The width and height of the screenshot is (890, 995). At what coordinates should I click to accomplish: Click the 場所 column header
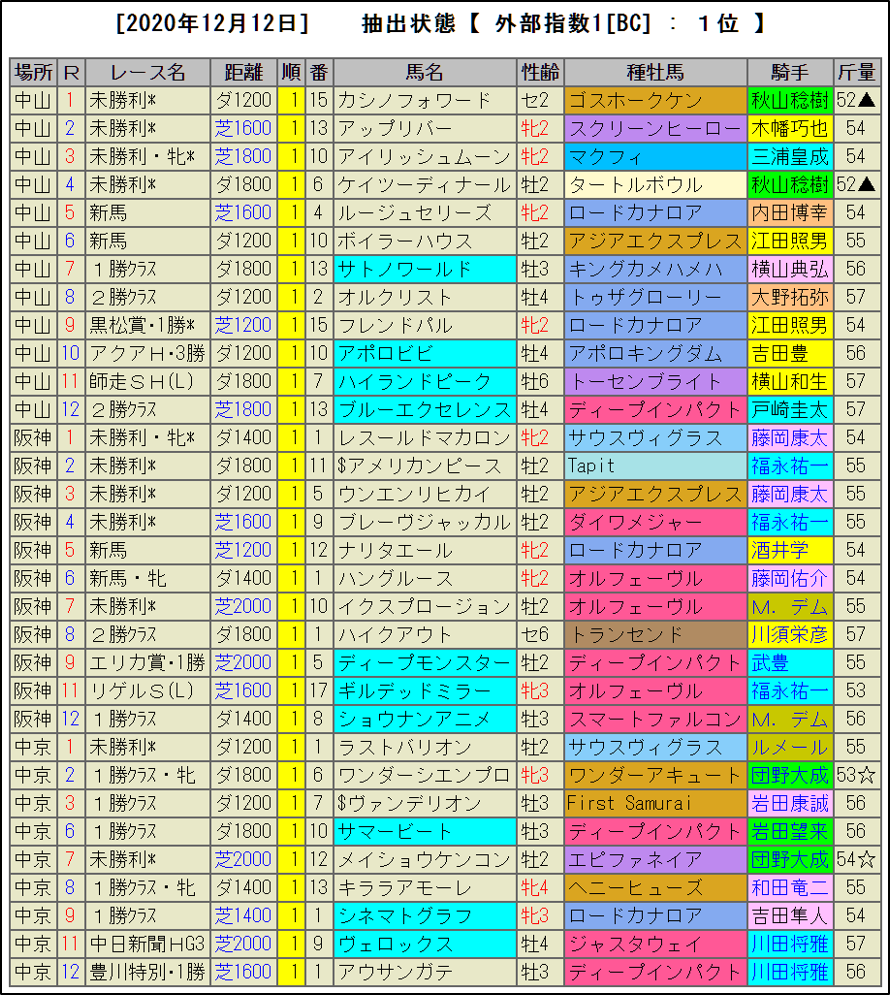point(34,73)
